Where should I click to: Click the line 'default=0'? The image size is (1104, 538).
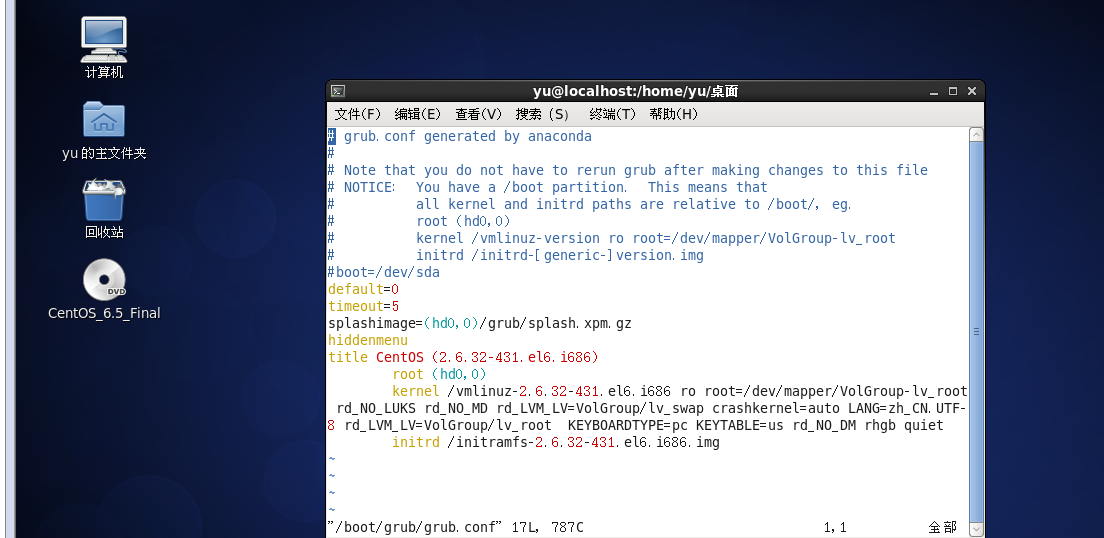pos(363,289)
